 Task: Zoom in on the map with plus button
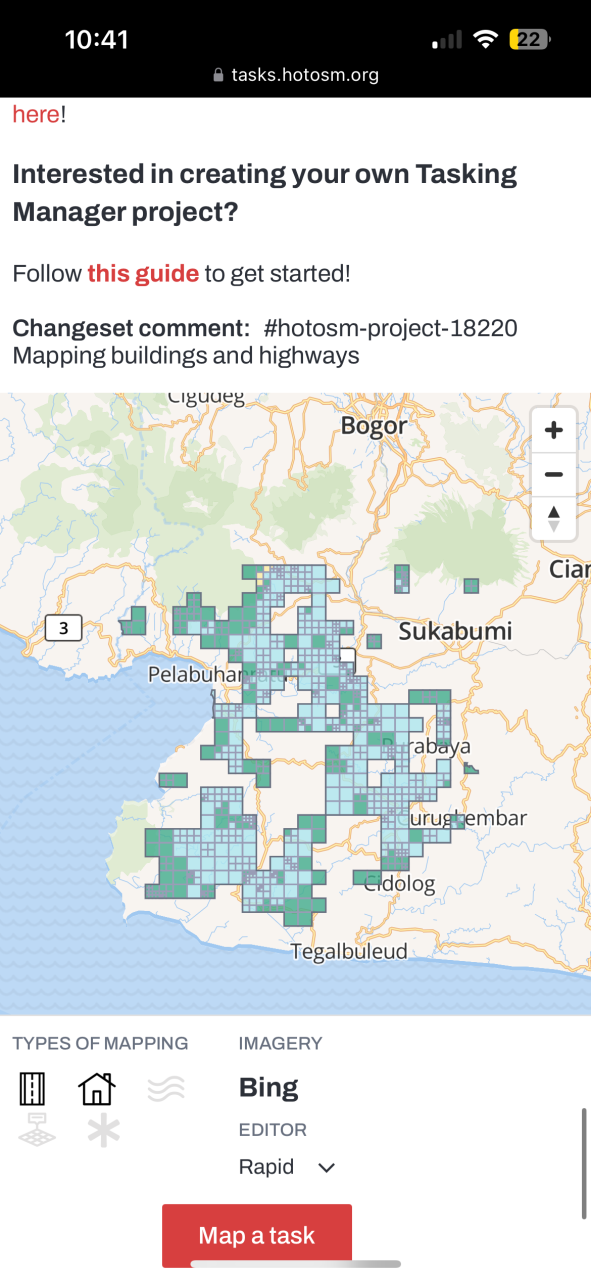coord(553,431)
